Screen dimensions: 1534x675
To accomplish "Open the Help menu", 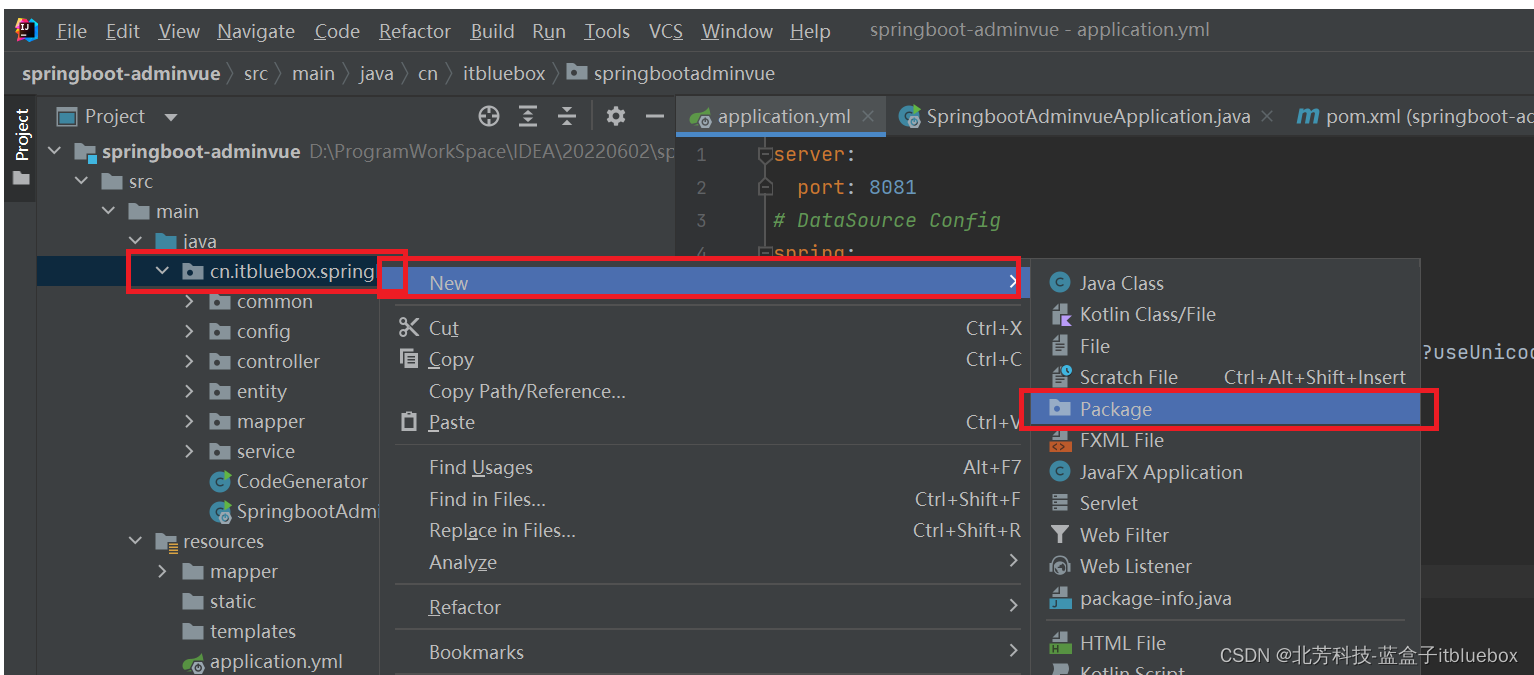I will coord(810,31).
